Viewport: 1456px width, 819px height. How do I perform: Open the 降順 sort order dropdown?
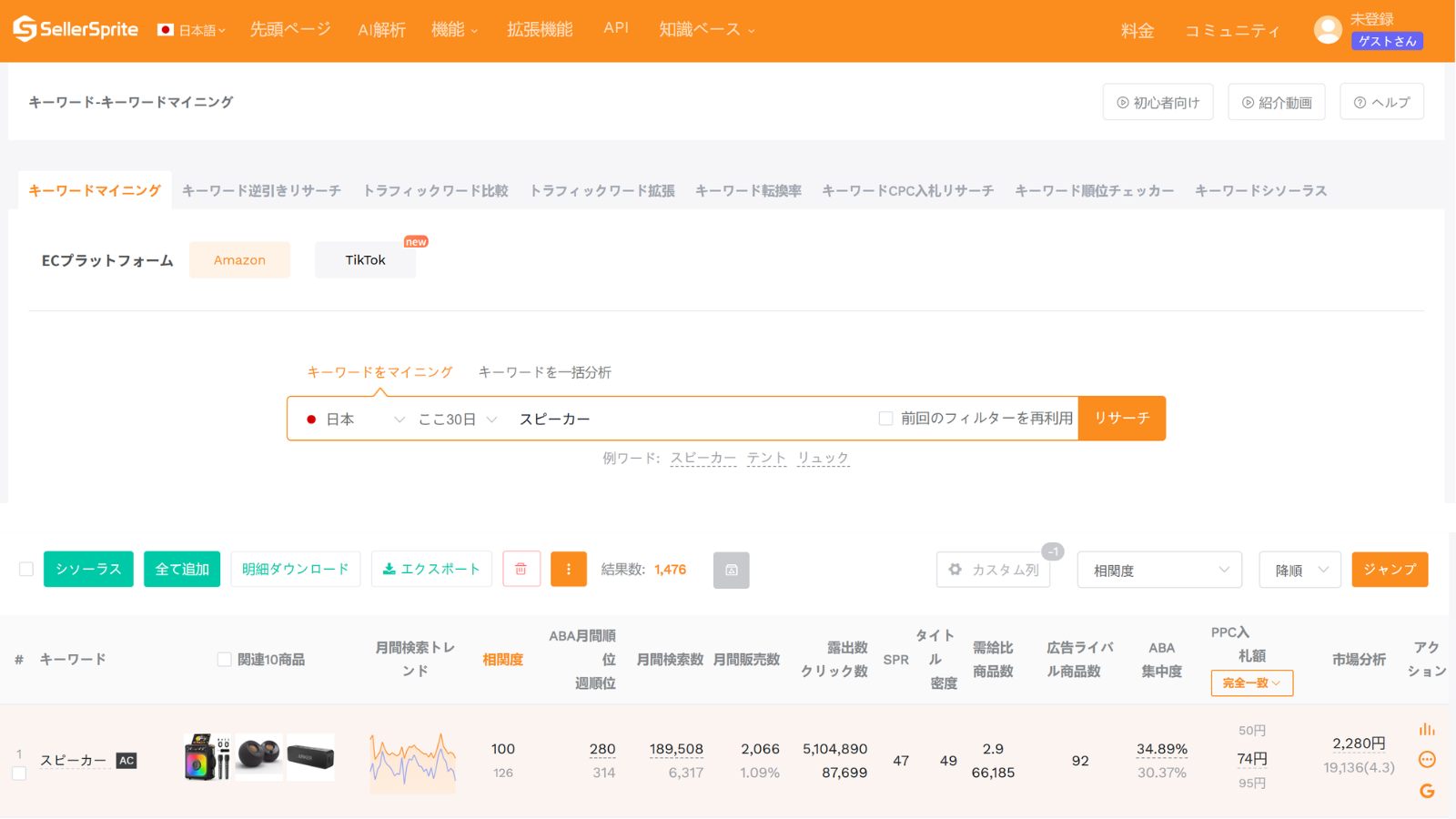point(1300,570)
